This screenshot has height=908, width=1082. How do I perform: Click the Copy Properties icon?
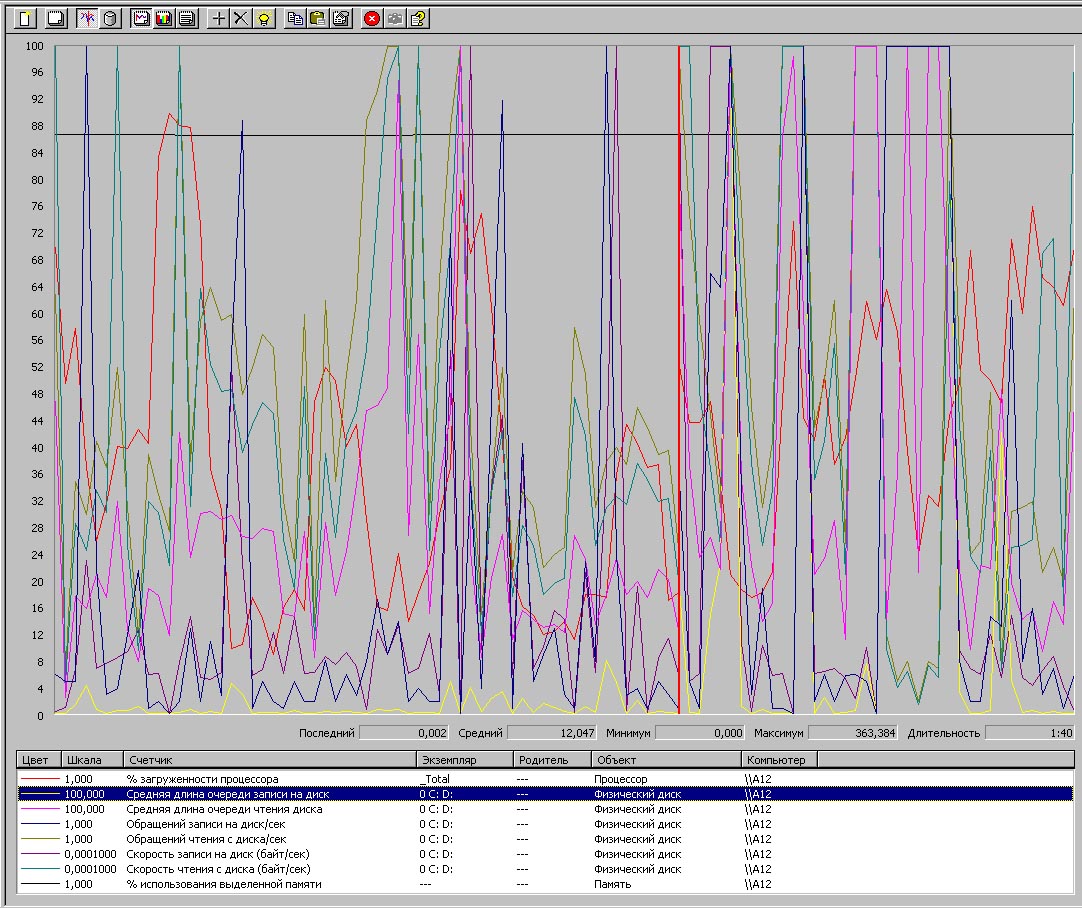coord(294,18)
